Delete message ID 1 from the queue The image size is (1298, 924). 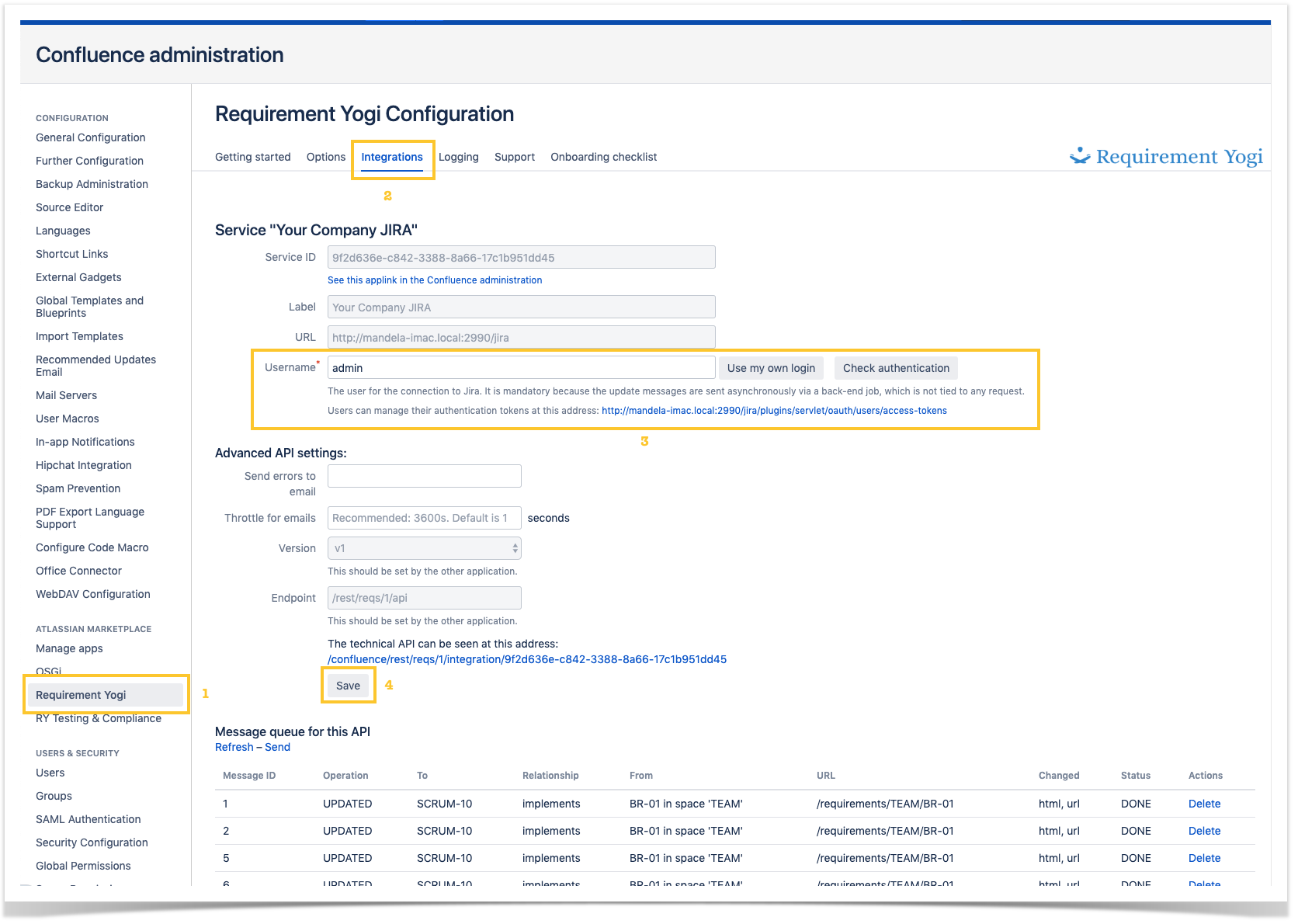pos(1204,804)
